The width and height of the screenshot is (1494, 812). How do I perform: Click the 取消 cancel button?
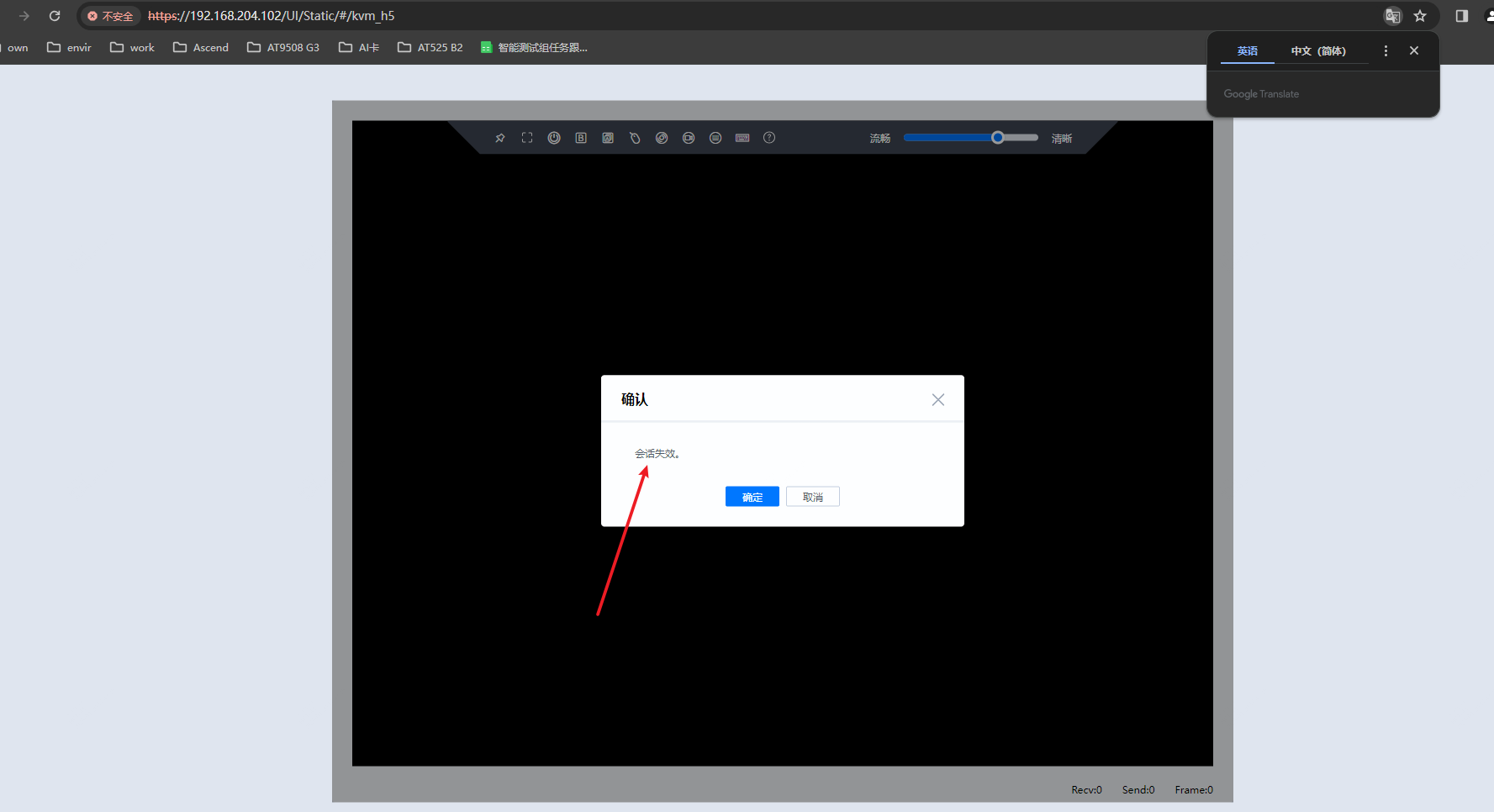[812, 497]
